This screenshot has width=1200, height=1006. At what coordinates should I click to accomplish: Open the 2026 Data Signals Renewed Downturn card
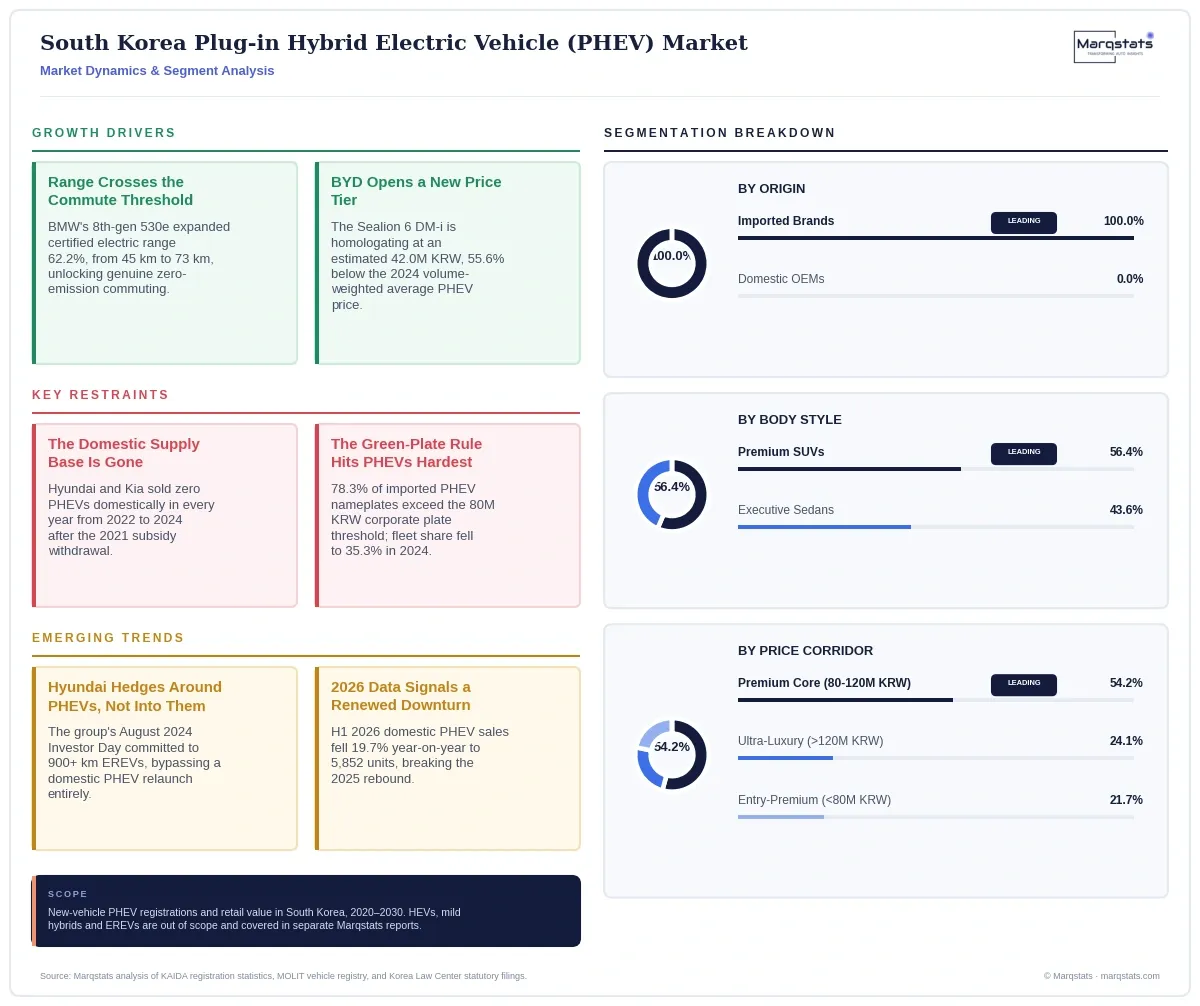click(448, 758)
